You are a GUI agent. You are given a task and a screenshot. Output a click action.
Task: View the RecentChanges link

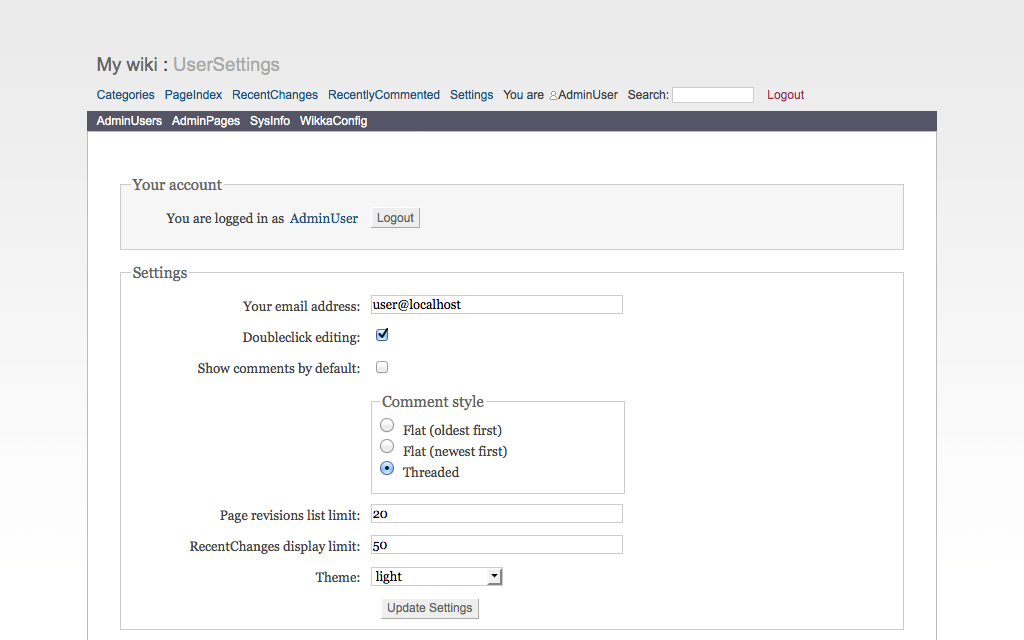click(275, 95)
